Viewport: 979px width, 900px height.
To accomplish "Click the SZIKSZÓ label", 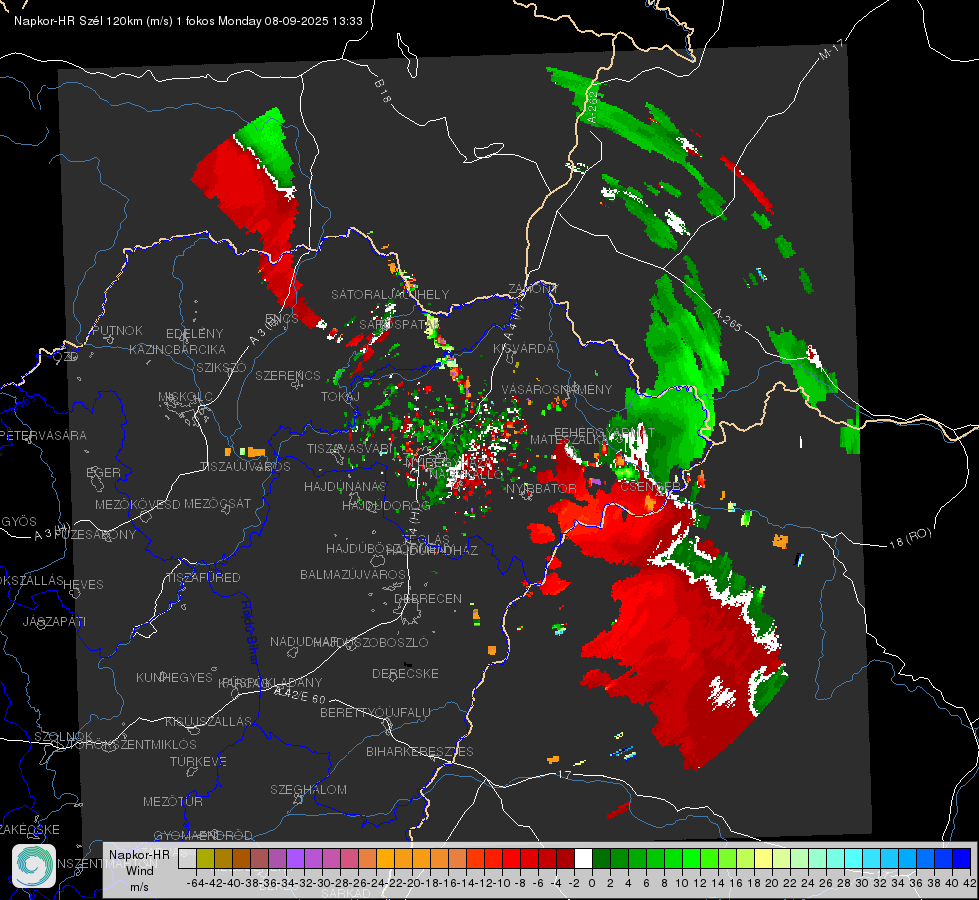I will [221, 367].
